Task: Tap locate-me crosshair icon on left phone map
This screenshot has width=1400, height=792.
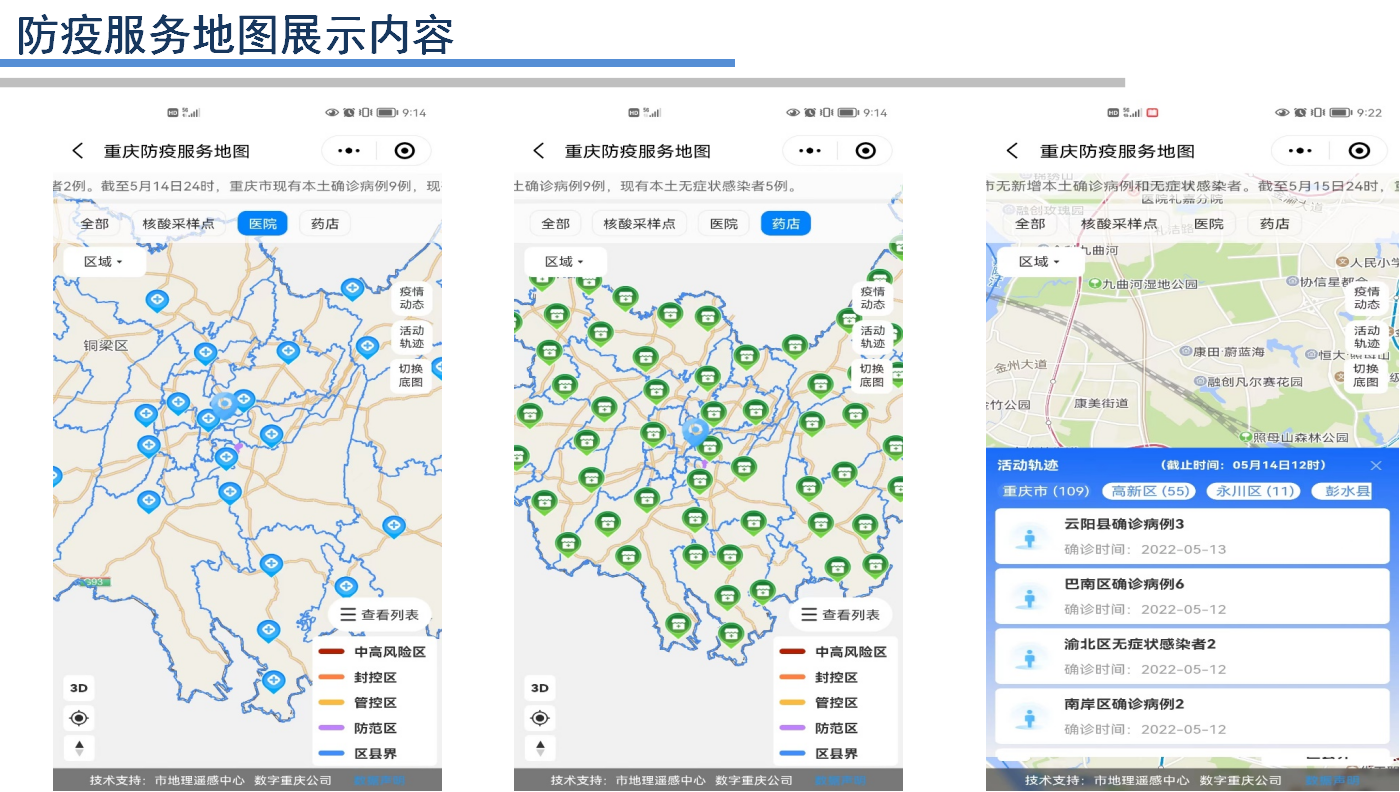Action: 79,717
